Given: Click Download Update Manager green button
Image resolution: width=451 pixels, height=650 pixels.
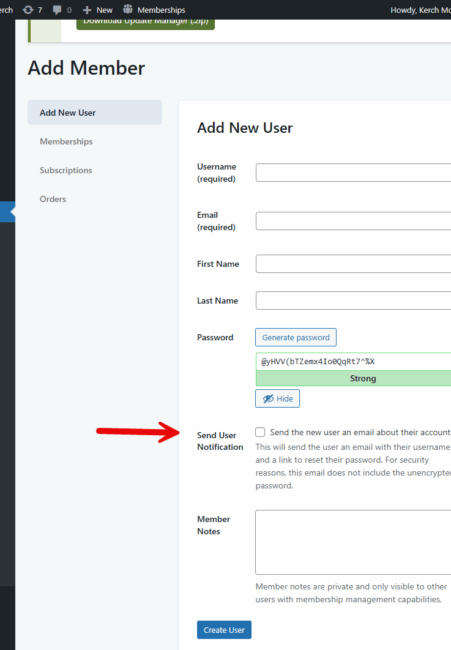Looking at the screenshot, I should pos(145,24).
